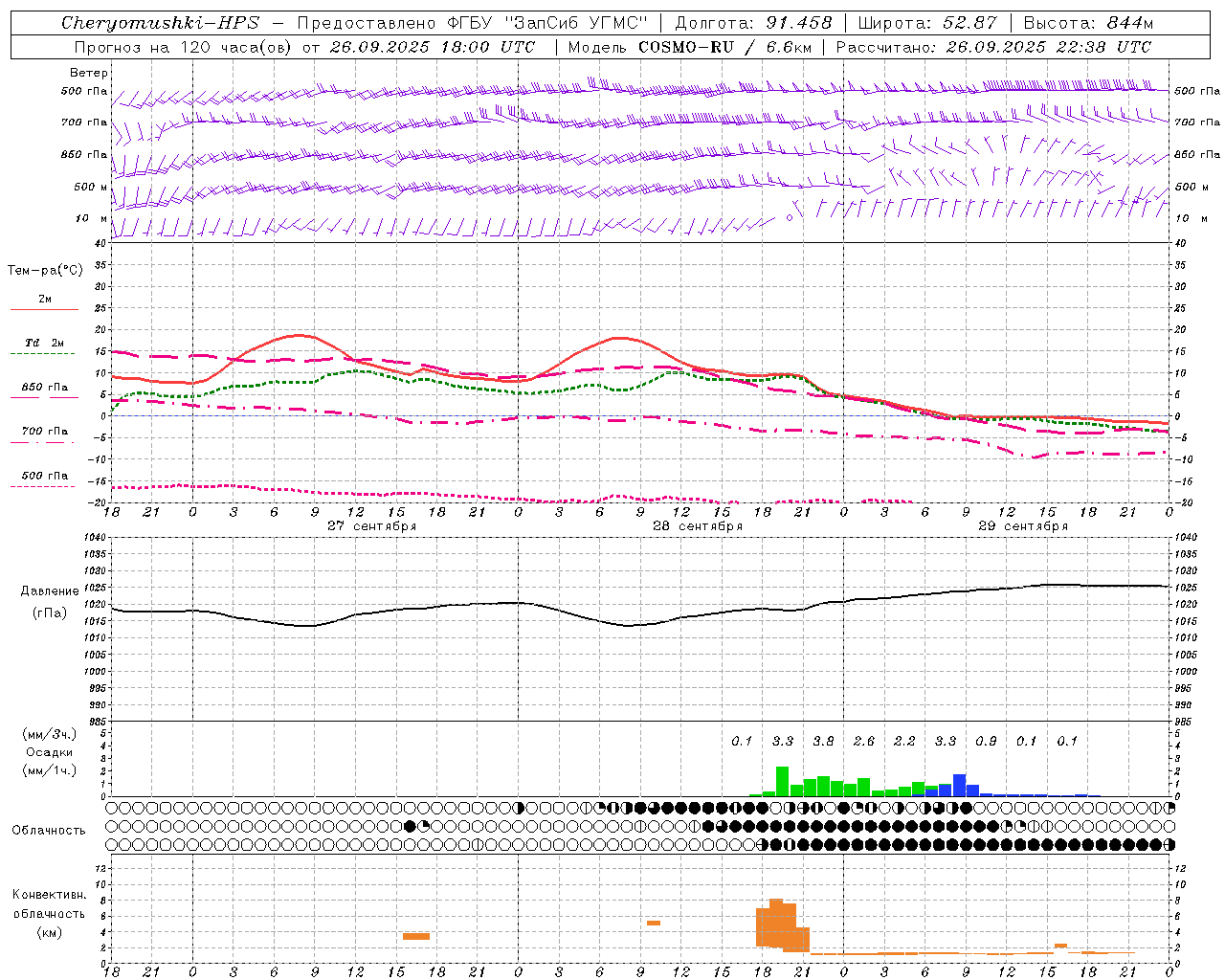The width and height of the screenshot is (1225, 980).
Task: Click the 500 м wind level label on the left
Action: [91, 187]
